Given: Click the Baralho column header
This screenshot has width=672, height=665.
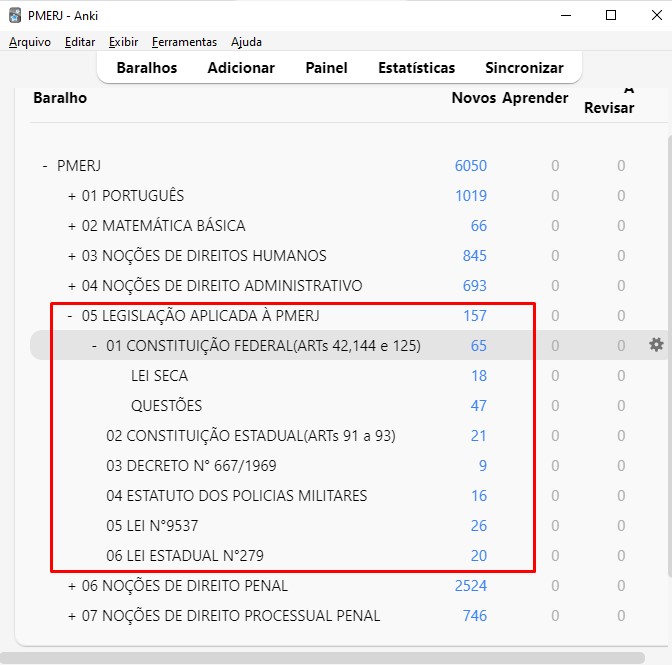Looking at the screenshot, I should 60,98.
